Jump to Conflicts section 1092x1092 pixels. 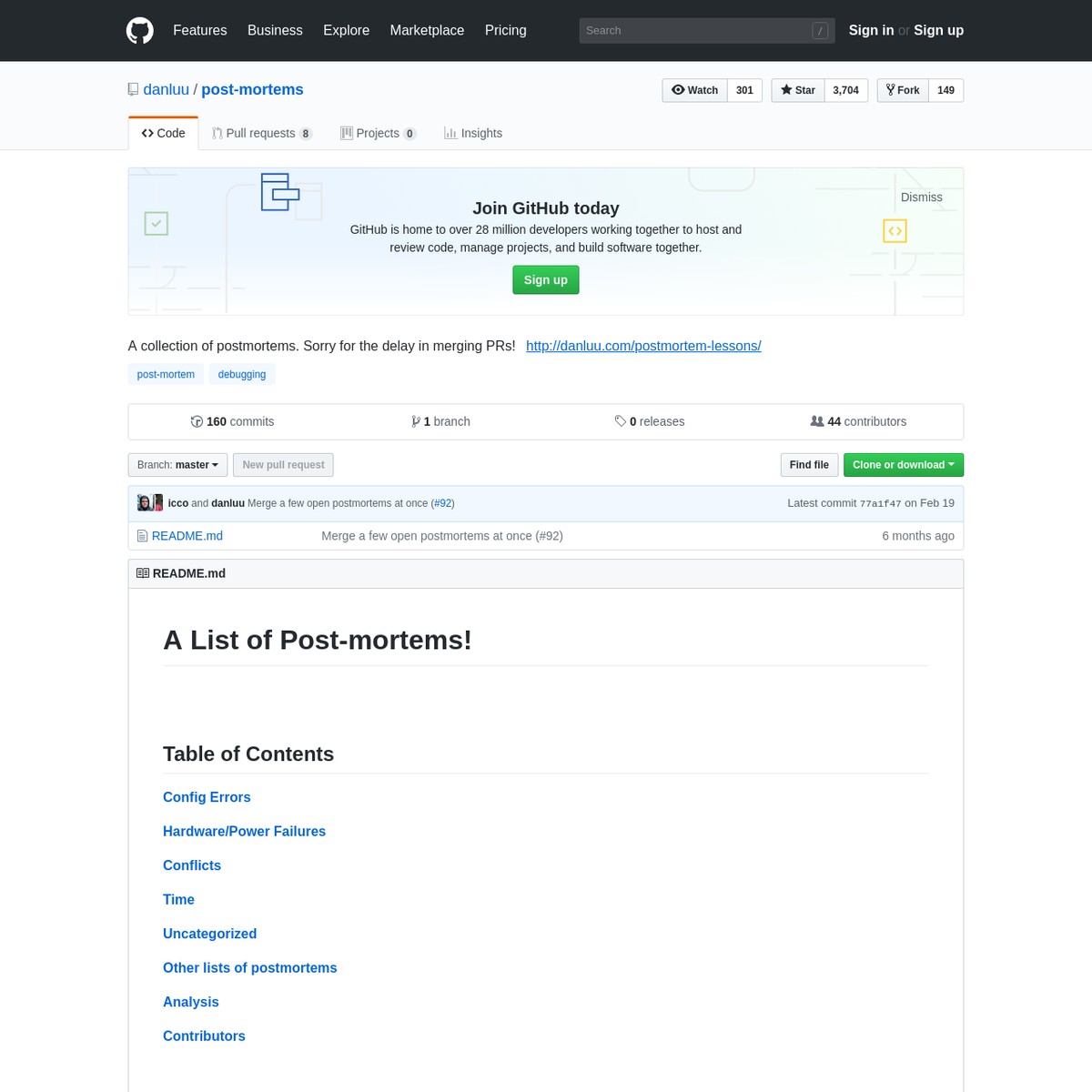click(x=192, y=865)
